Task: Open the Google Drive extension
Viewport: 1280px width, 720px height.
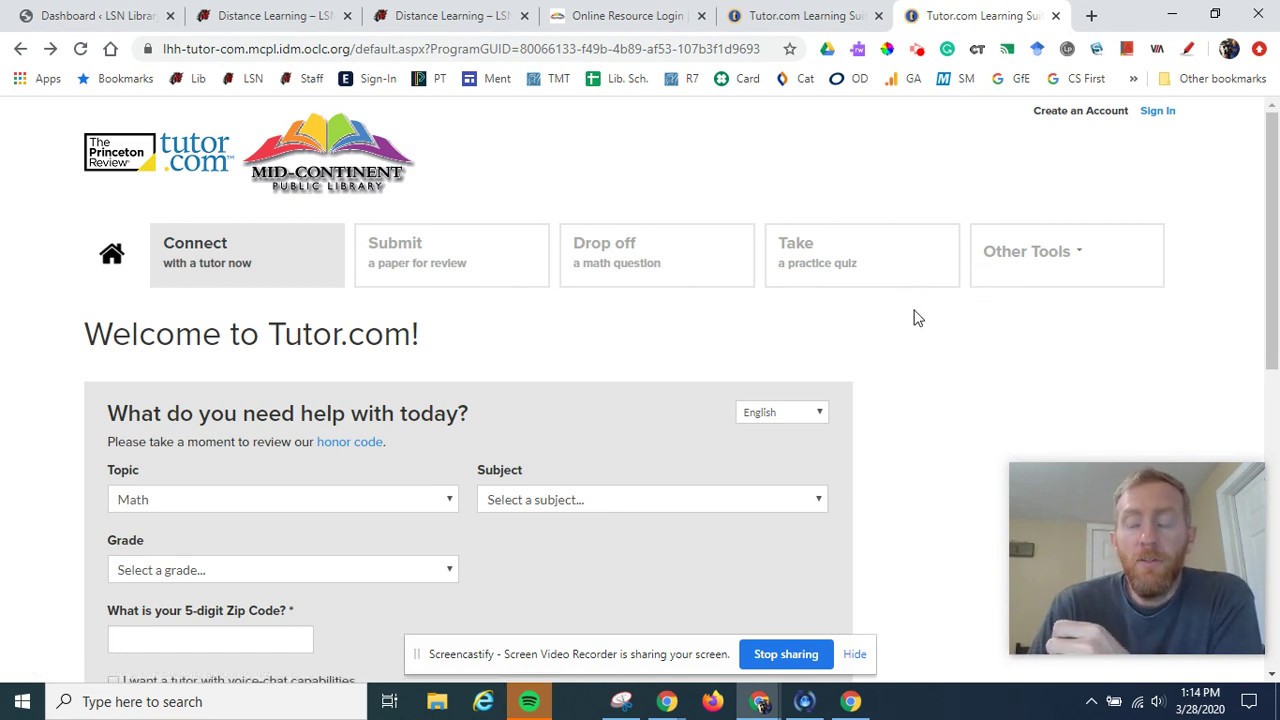Action: point(827,48)
